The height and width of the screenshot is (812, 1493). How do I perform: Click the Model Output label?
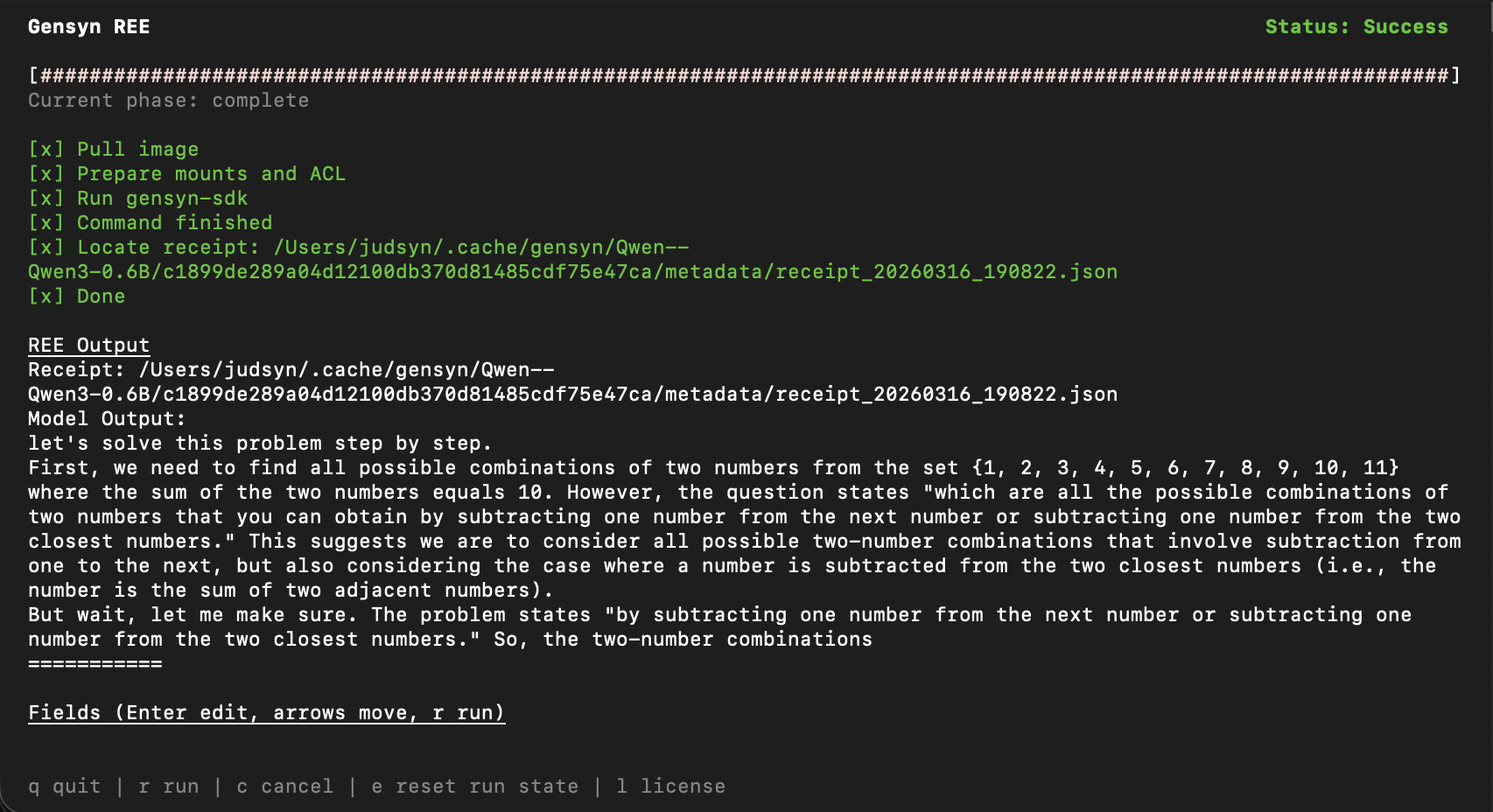107,419
